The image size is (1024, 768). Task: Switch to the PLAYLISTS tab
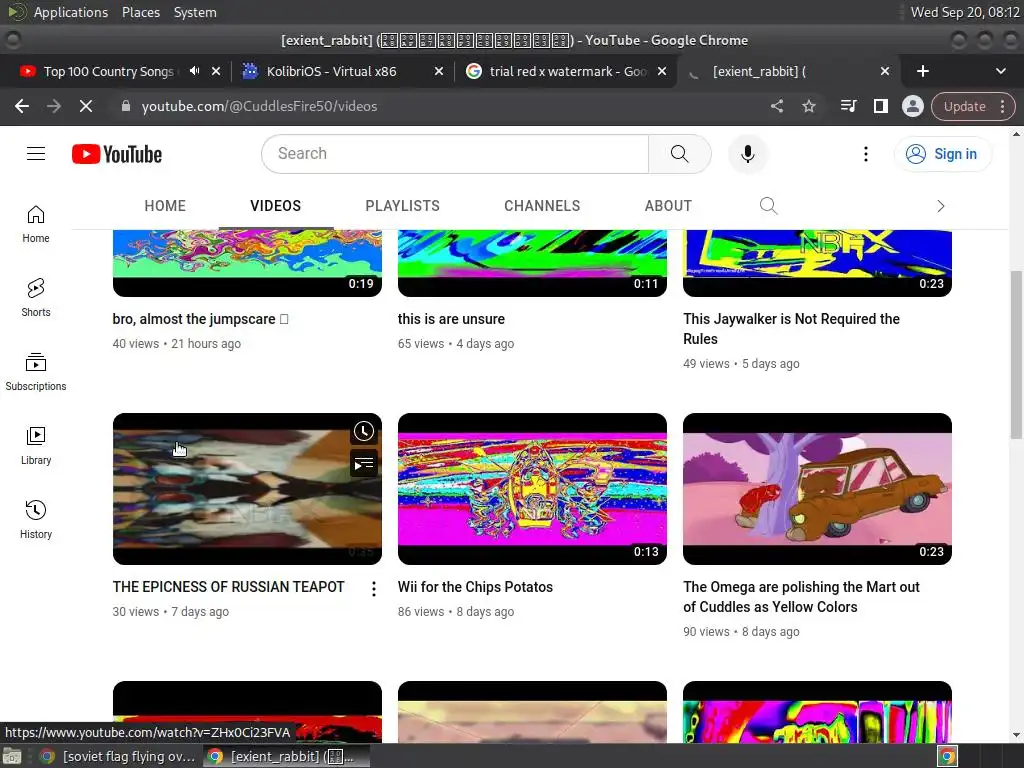tap(402, 206)
